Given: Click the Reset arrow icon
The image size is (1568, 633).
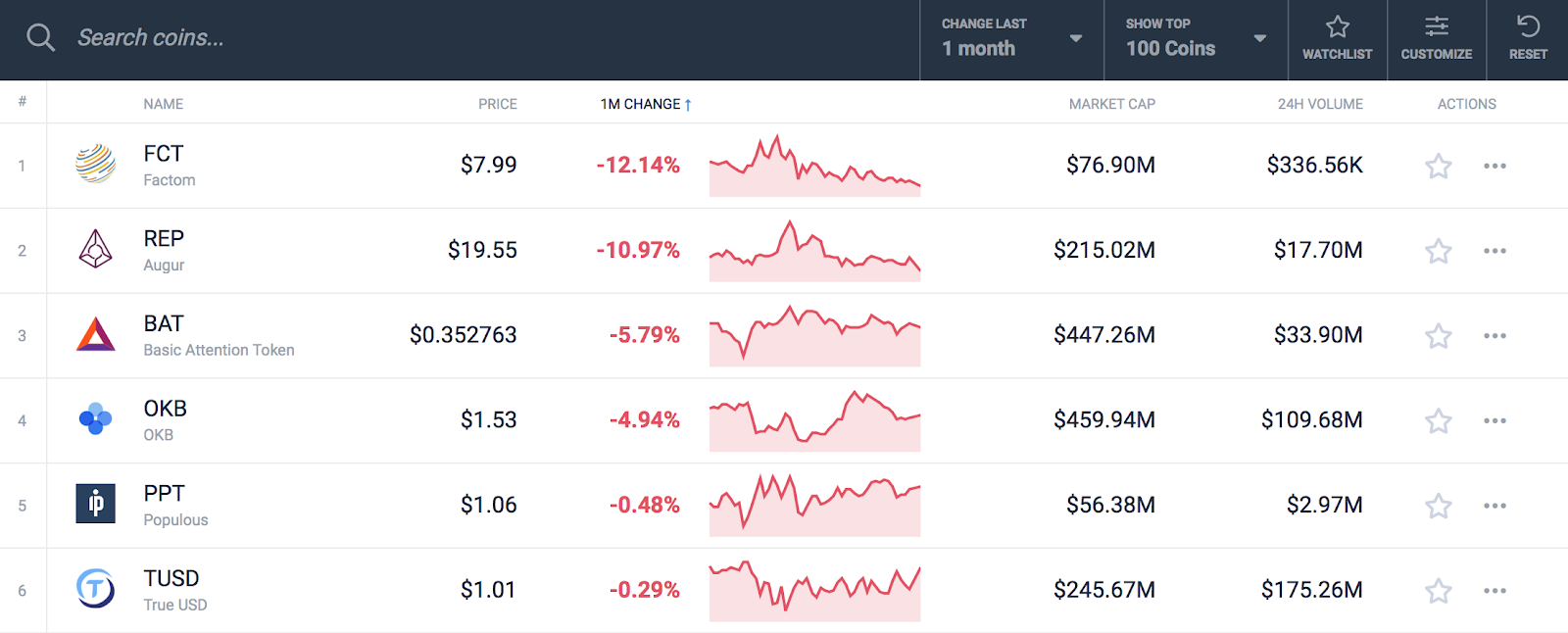Looking at the screenshot, I should tap(1528, 27).
